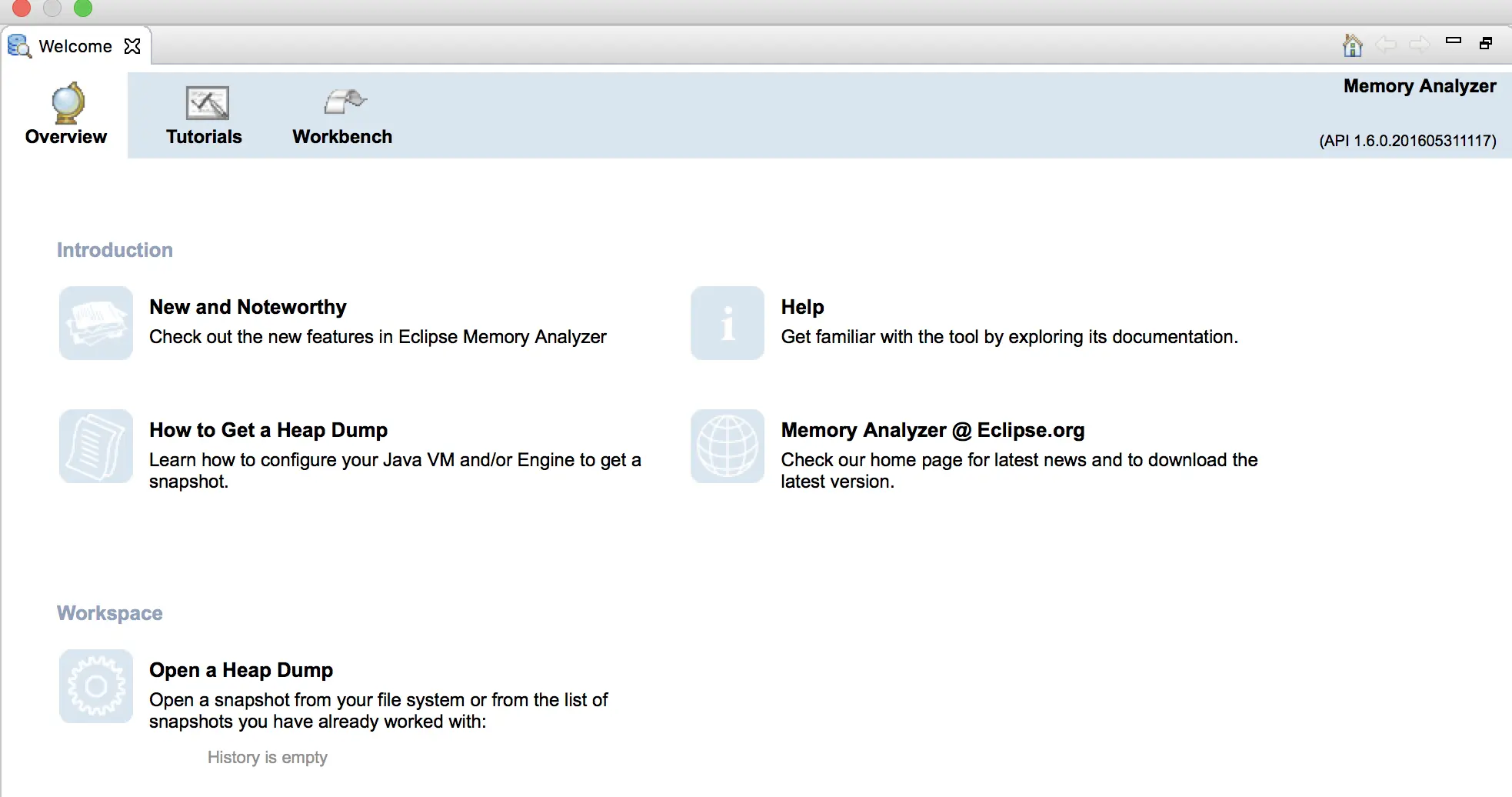This screenshot has height=797, width=1512.
Task: Close the Welcome tab
Action: [x=132, y=46]
